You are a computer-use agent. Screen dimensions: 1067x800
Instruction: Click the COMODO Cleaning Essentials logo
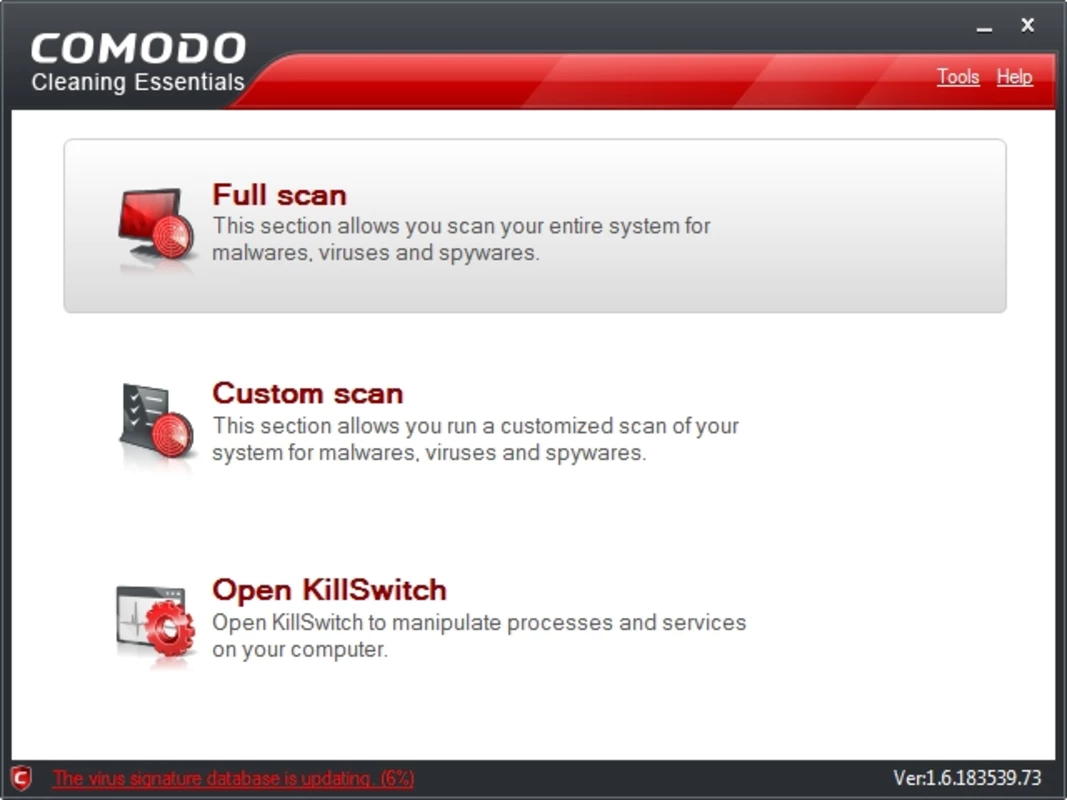pos(137,63)
